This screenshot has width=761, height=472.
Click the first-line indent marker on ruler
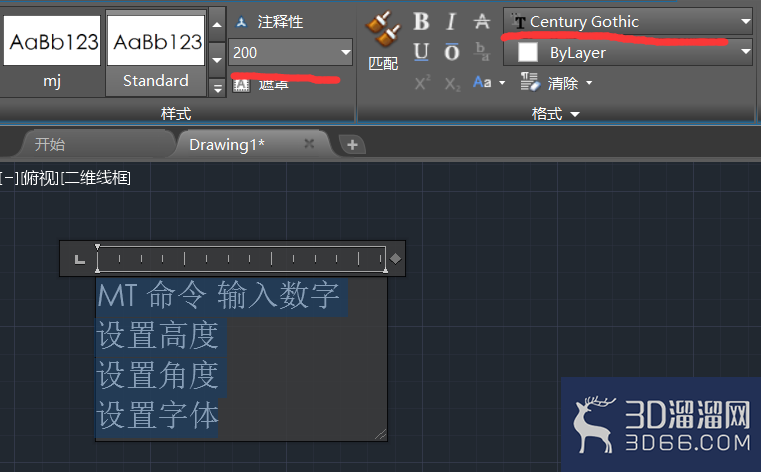[98, 247]
